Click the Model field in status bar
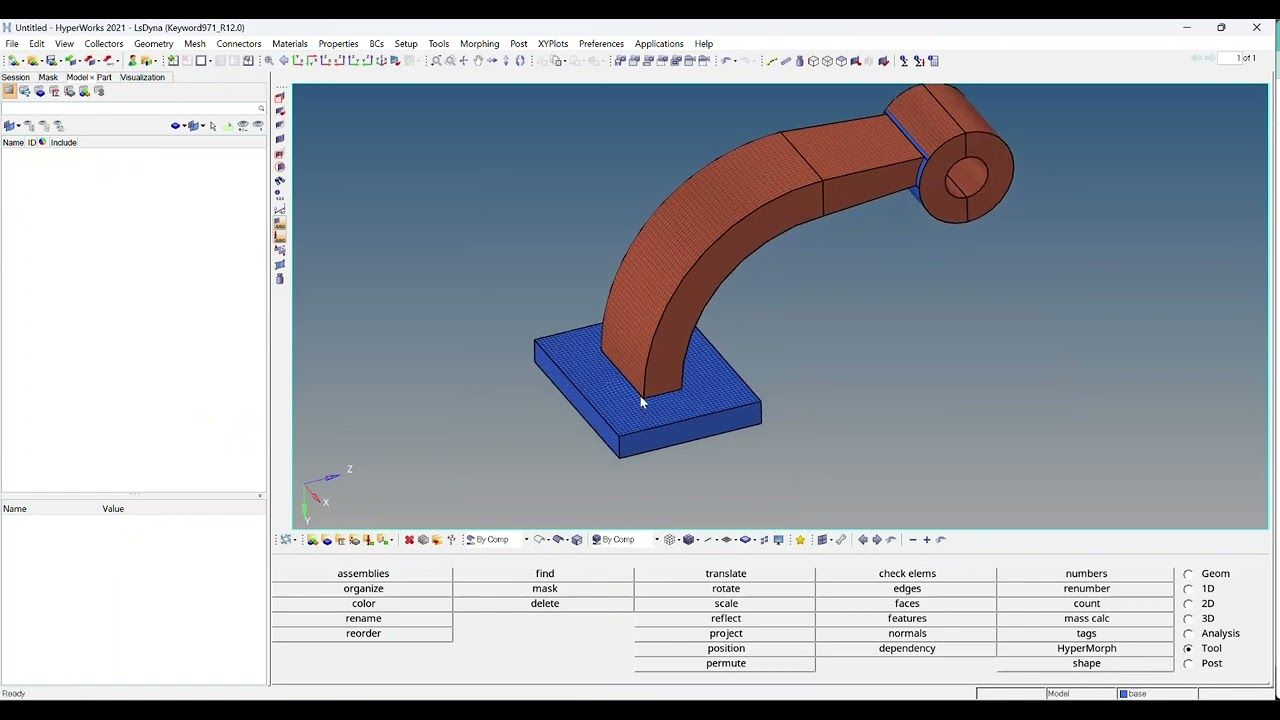Viewport: 1280px width, 720px height. pos(1081,694)
